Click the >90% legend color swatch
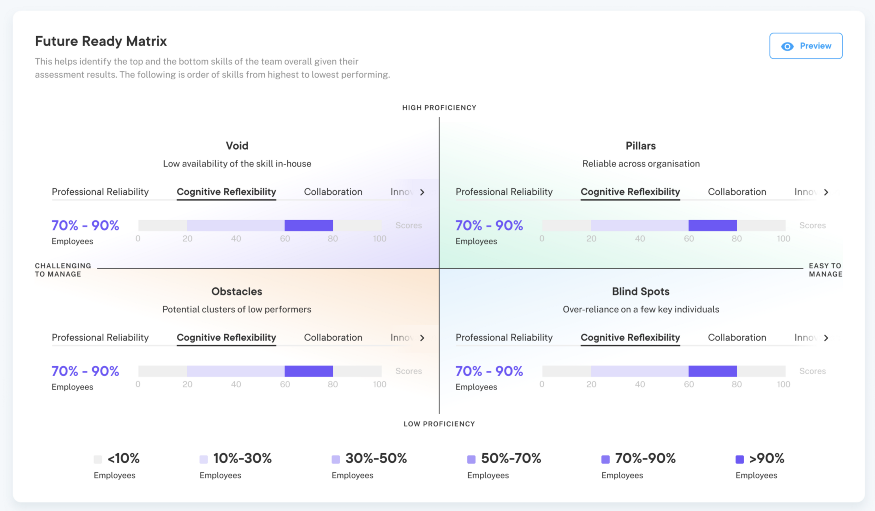The width and height of the screenshot is (875, 511). [x=740, y=460]
